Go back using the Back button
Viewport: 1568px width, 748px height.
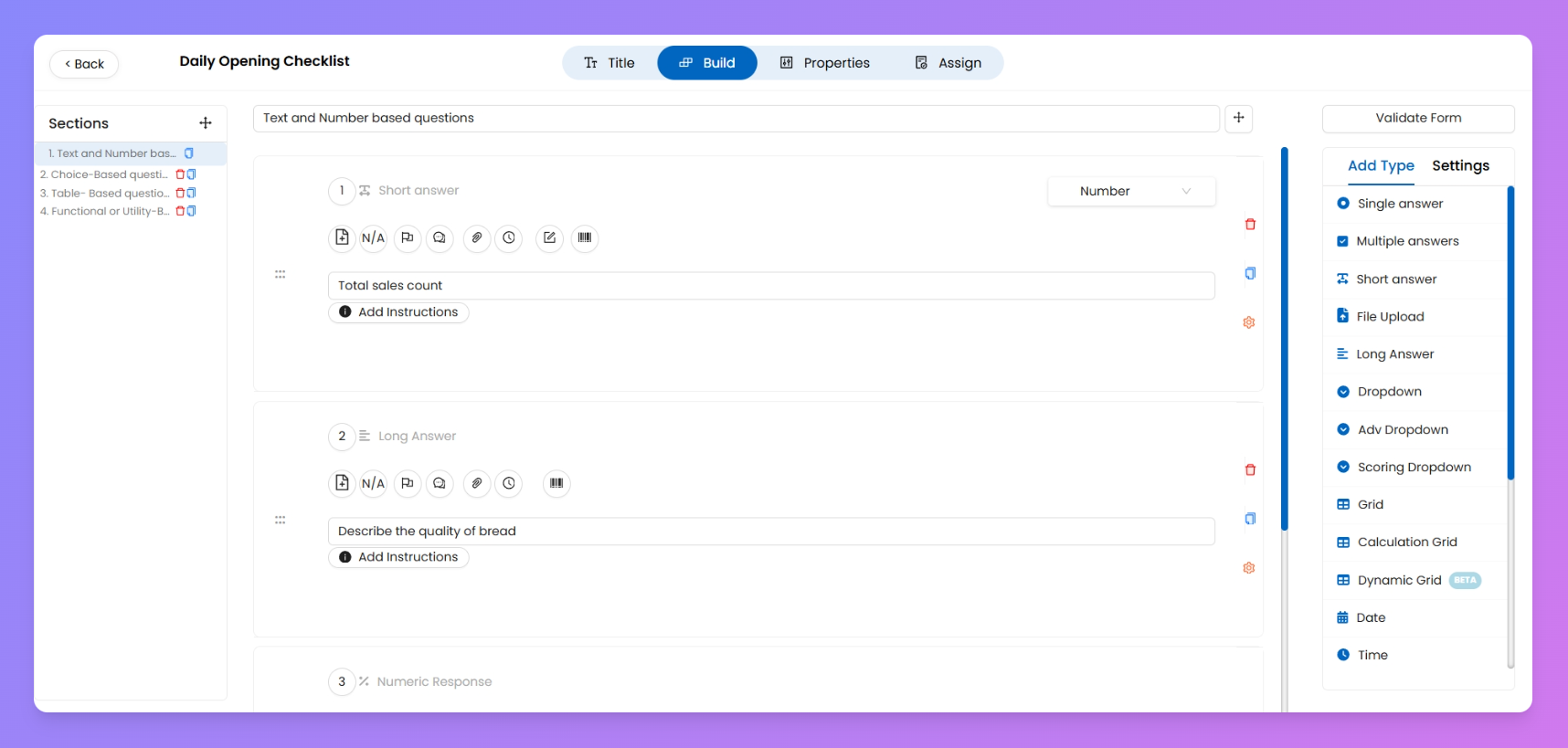coord(84,64)
